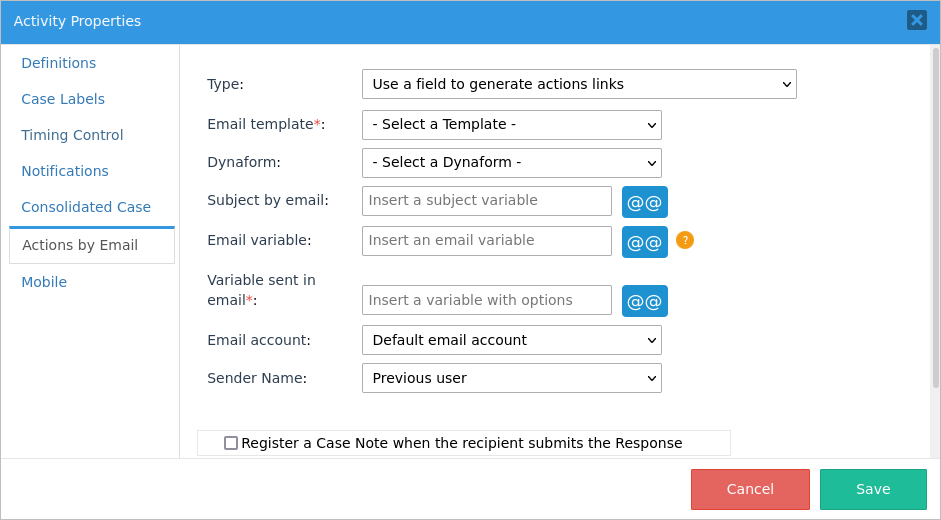Enable Register a Case Note checkbox
Image resolution: width=941 pixels, height=520 pixels.
coord(231,443)
